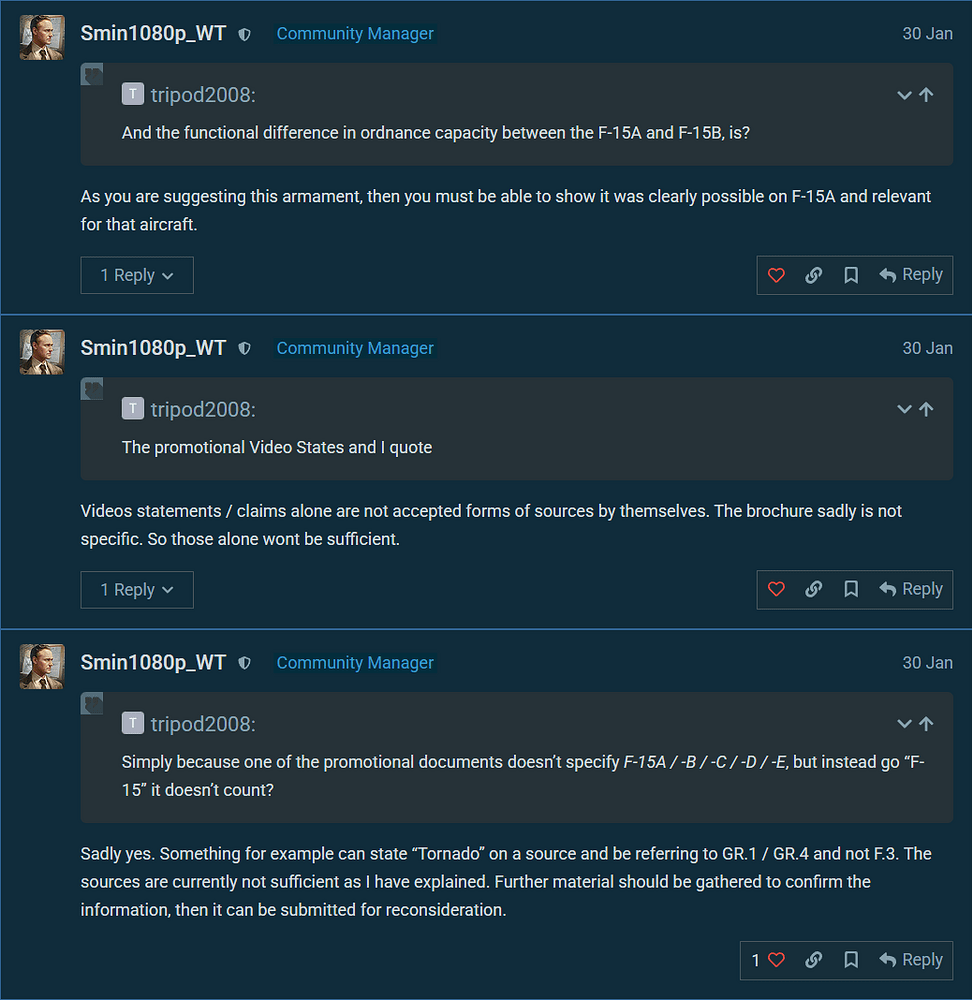Bookmark the second post
The image size is (972, 1000).
pos(851,590)
